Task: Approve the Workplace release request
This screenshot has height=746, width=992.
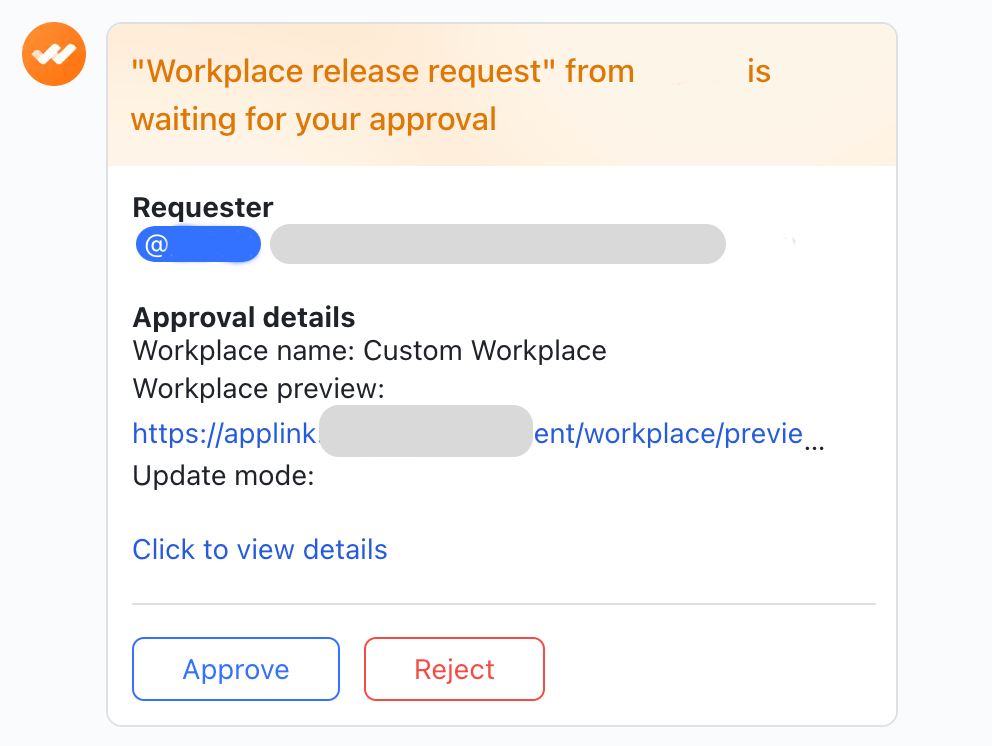Action: 235,669
